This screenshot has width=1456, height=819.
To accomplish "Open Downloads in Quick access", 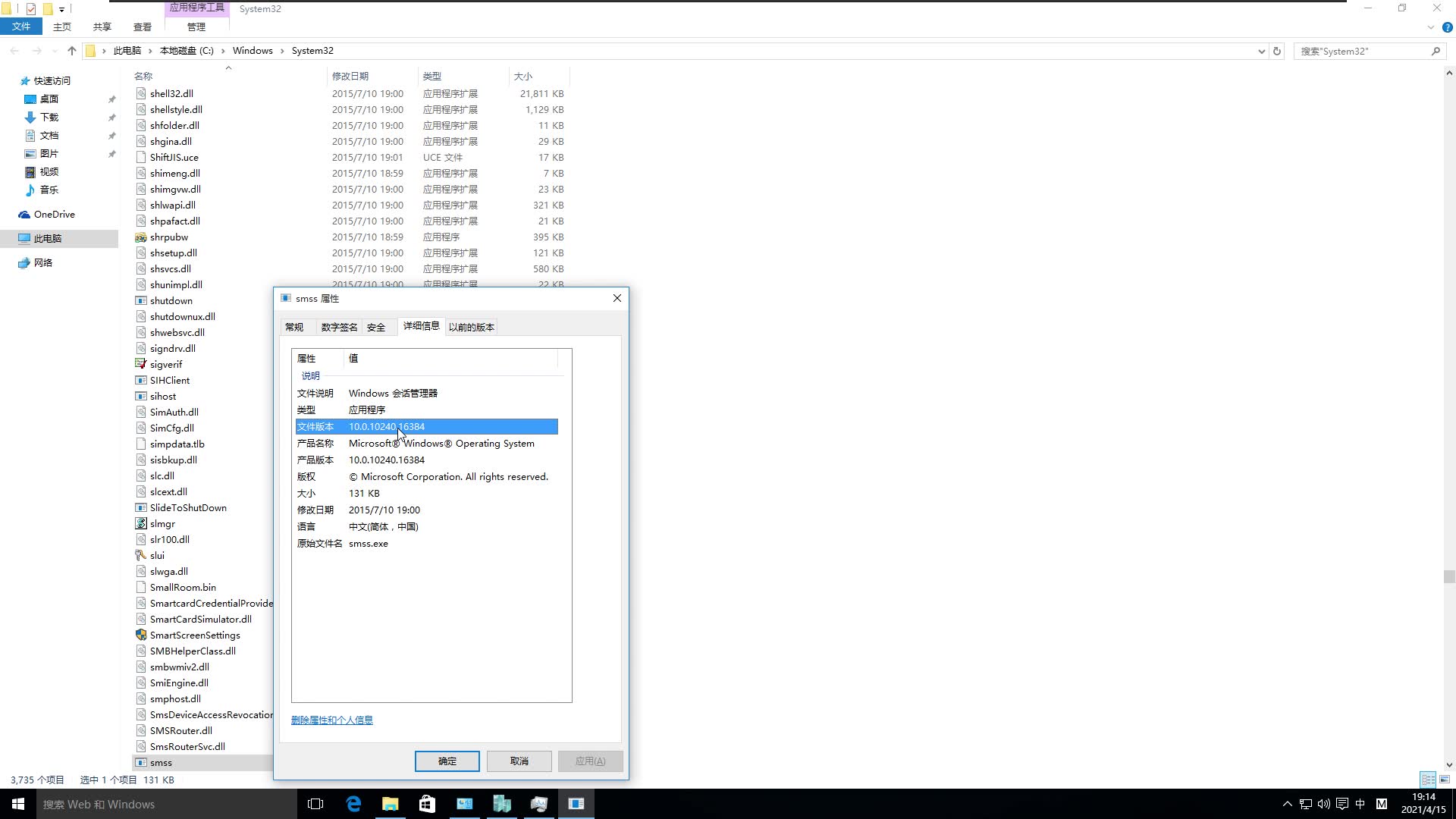I will point(49,118).
